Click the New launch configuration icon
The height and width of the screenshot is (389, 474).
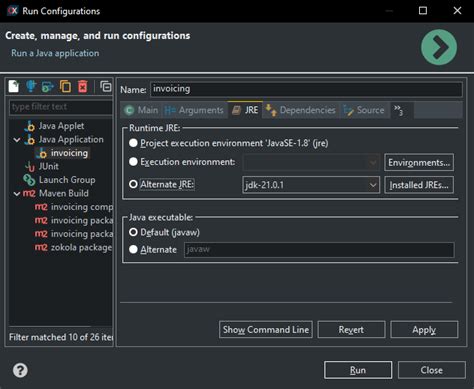[x=14, y=86]
